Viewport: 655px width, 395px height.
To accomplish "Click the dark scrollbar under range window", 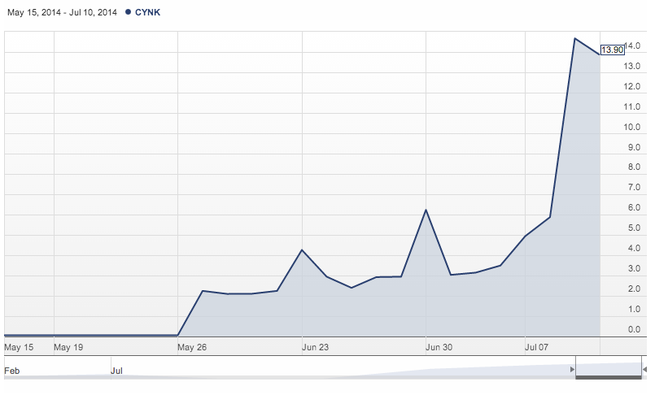I will [608, 377].
